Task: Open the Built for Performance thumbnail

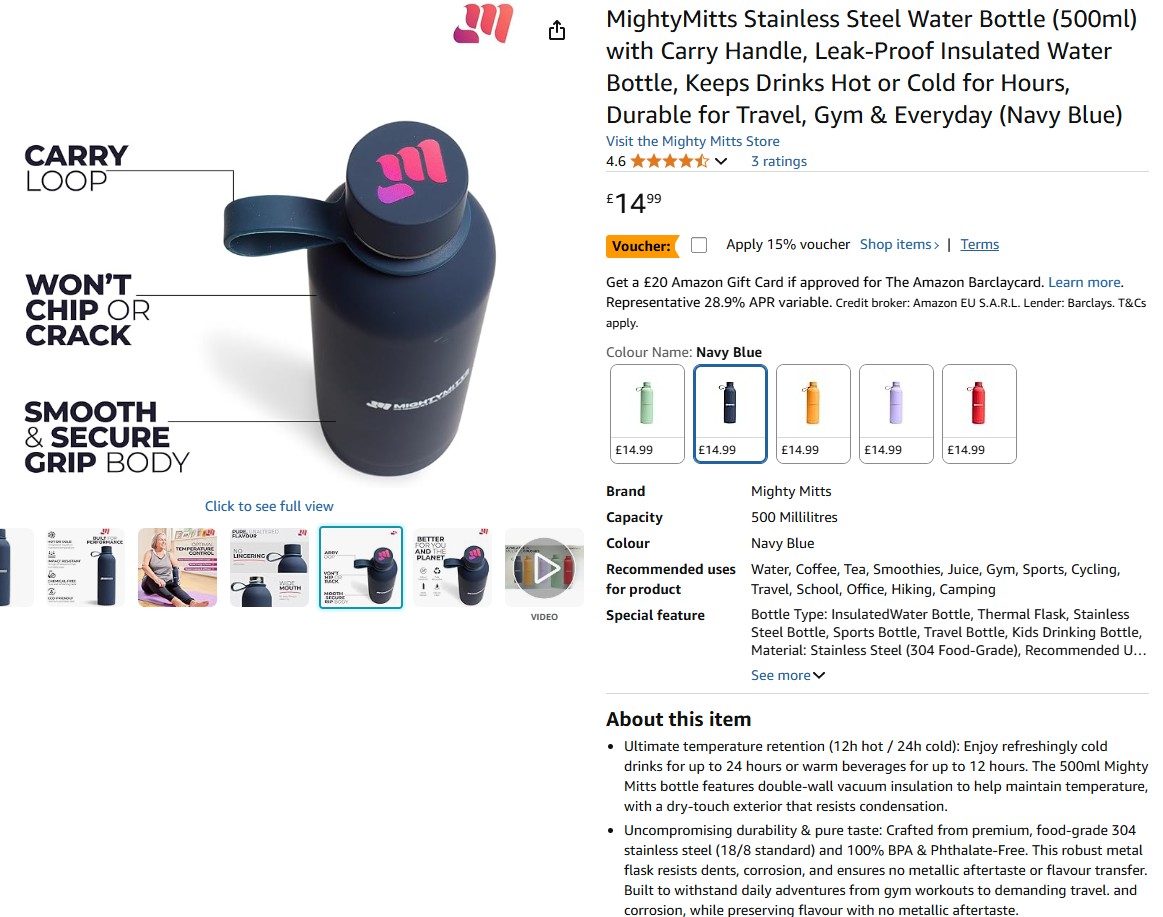Action: point(85,568)
